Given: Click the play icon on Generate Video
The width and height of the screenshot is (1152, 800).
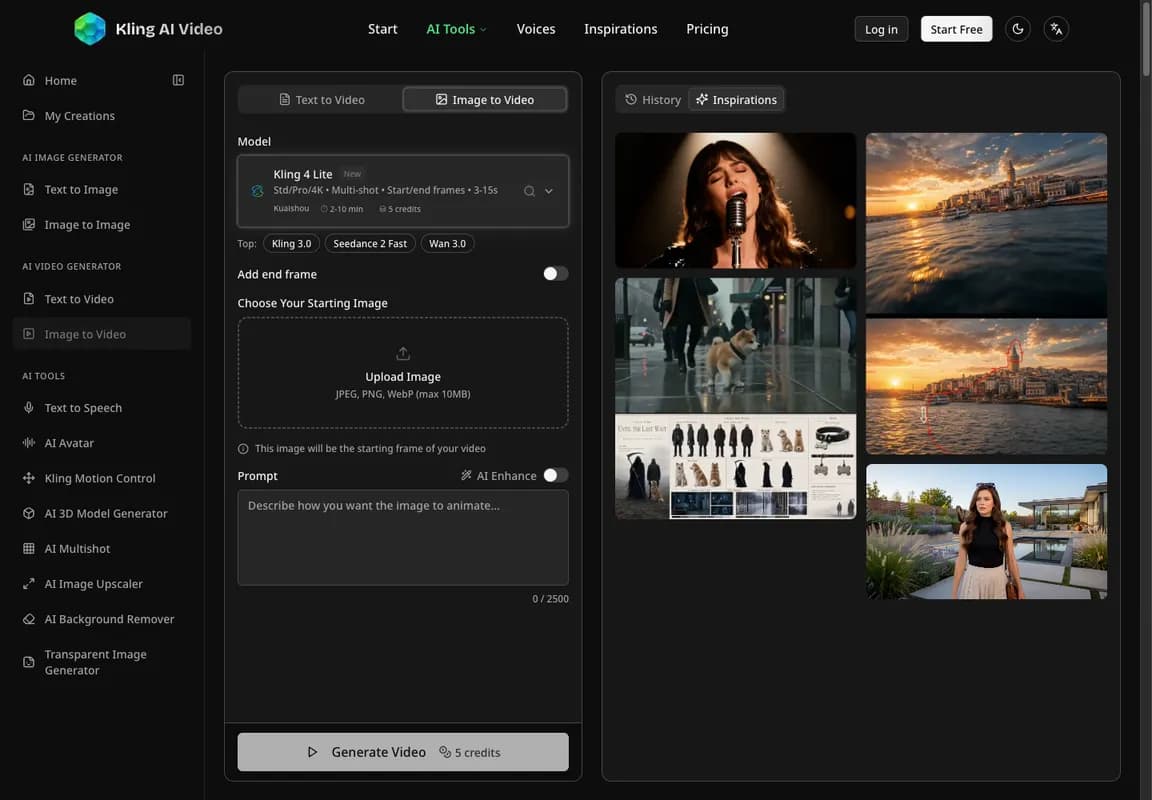Looking at the screenshot, I should click(x=312, y=752).
